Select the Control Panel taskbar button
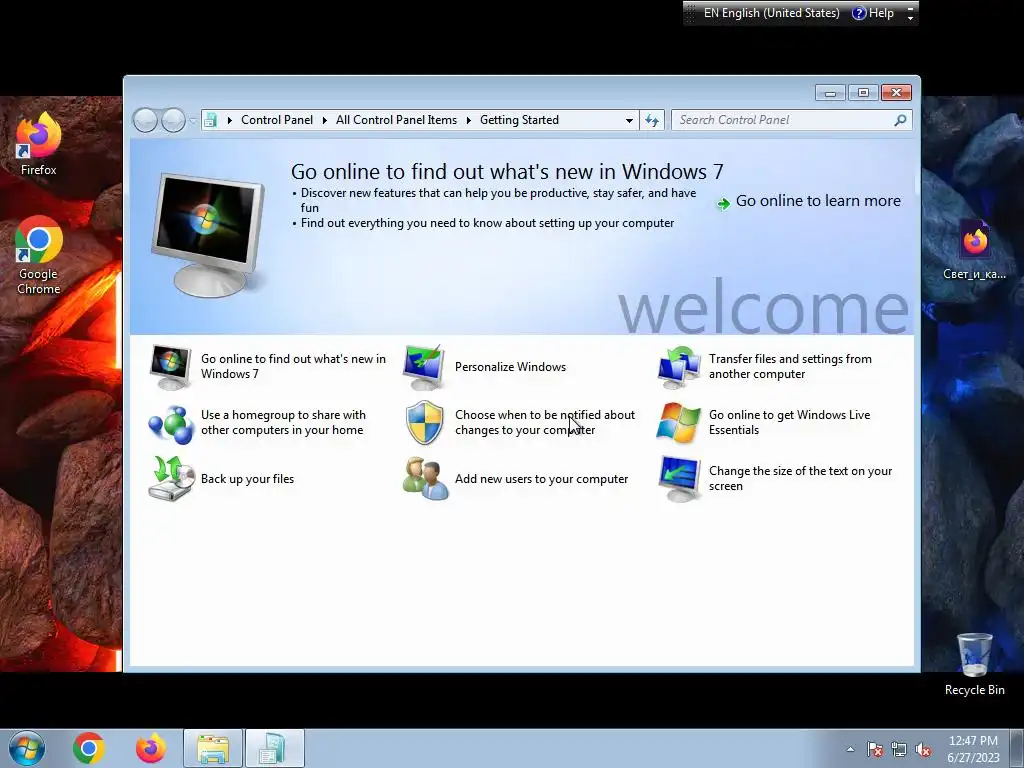The width and height of the screenshot is (1024, 768). 274,748
